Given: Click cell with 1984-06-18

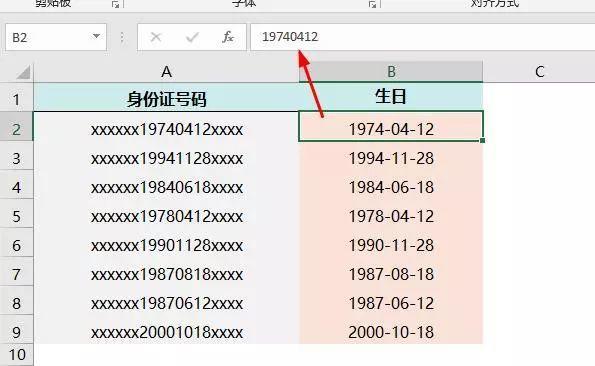Looking at the screenshot, I should pyautogui.click(x=391, y=185).
